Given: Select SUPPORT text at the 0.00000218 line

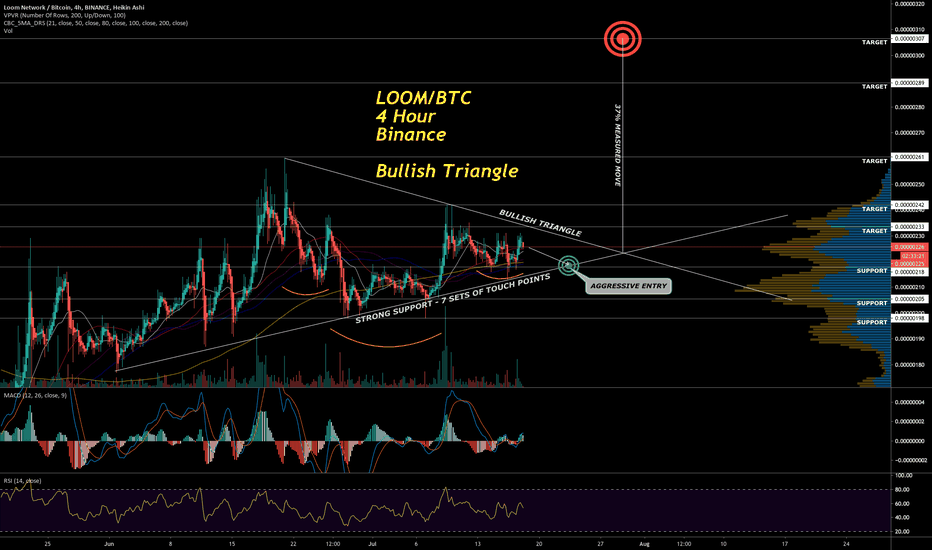Looking at the screenshot, I should point(871,271).
